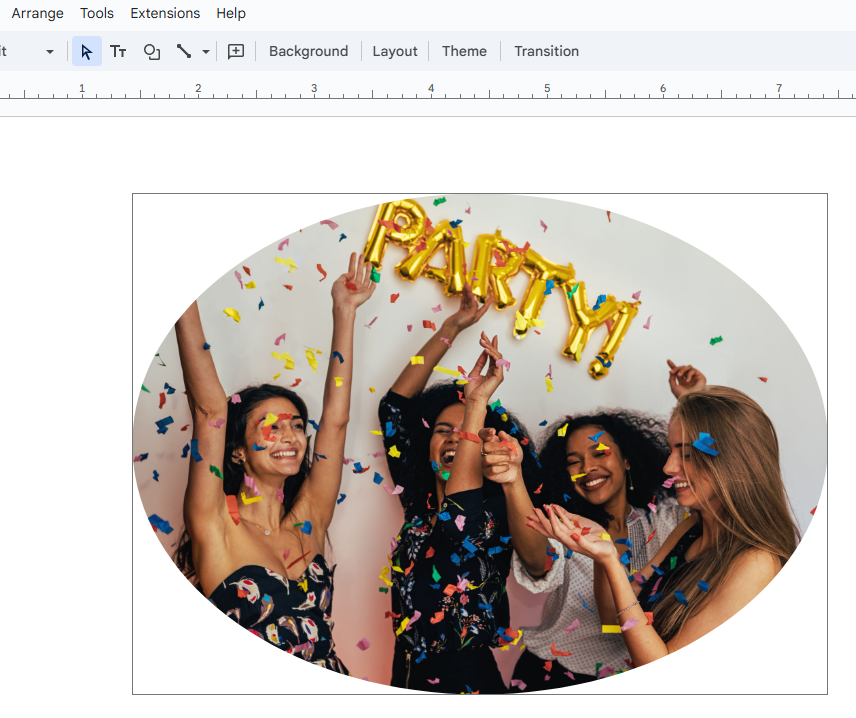Open the Theme panel button
The image size is (856, 718).
pos(464,52)
